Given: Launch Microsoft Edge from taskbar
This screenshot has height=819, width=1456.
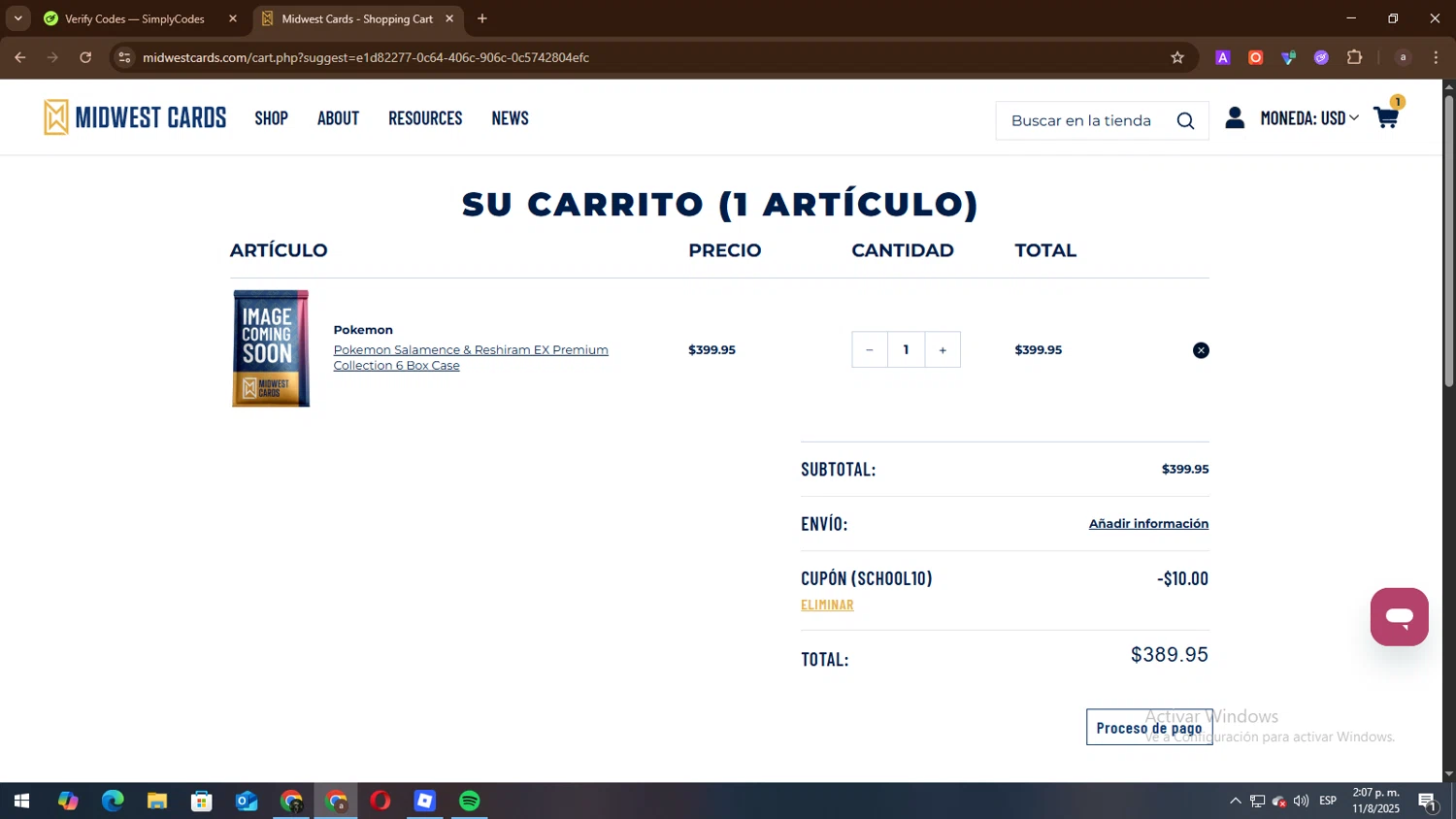Looking at the screenshot, I should (x=113, y=801).
